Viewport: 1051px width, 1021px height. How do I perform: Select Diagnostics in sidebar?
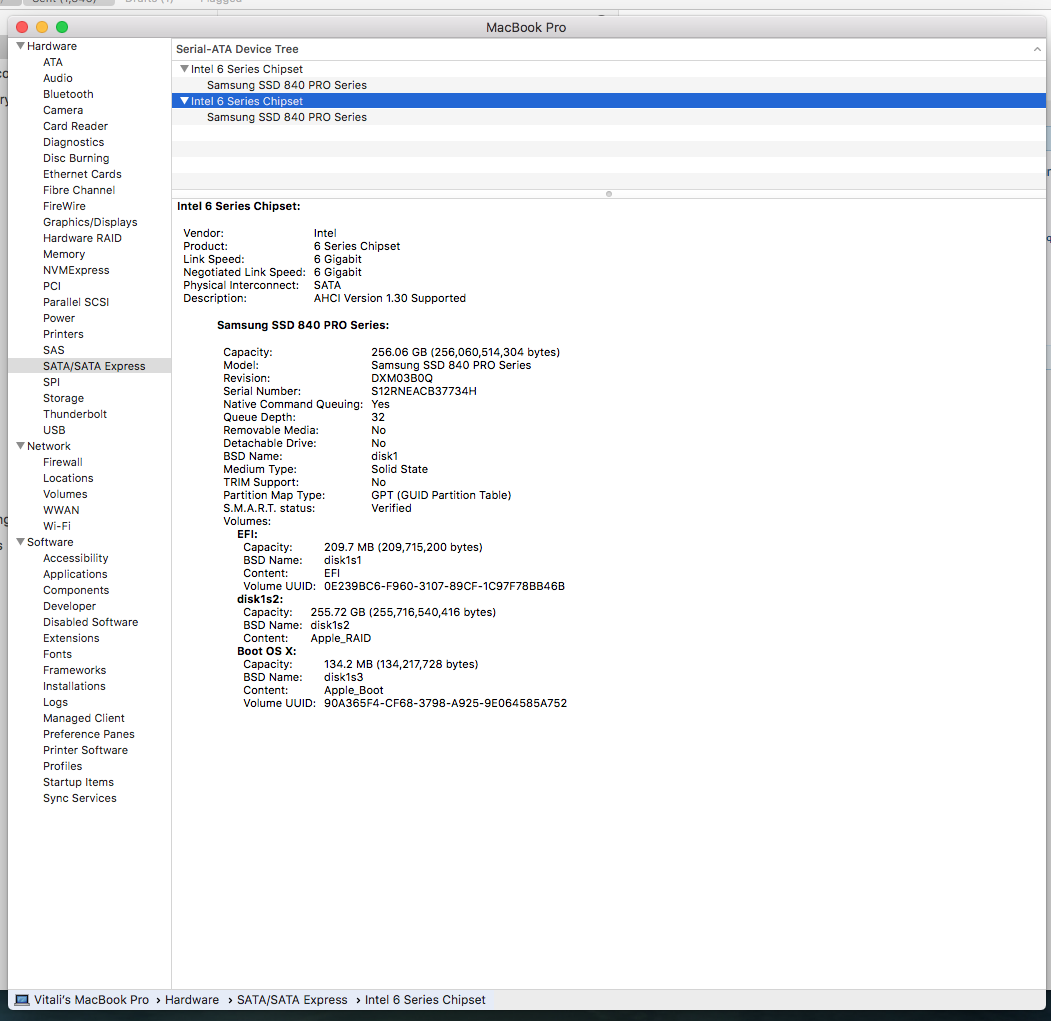pyautogui.click(x=74, y=142)
